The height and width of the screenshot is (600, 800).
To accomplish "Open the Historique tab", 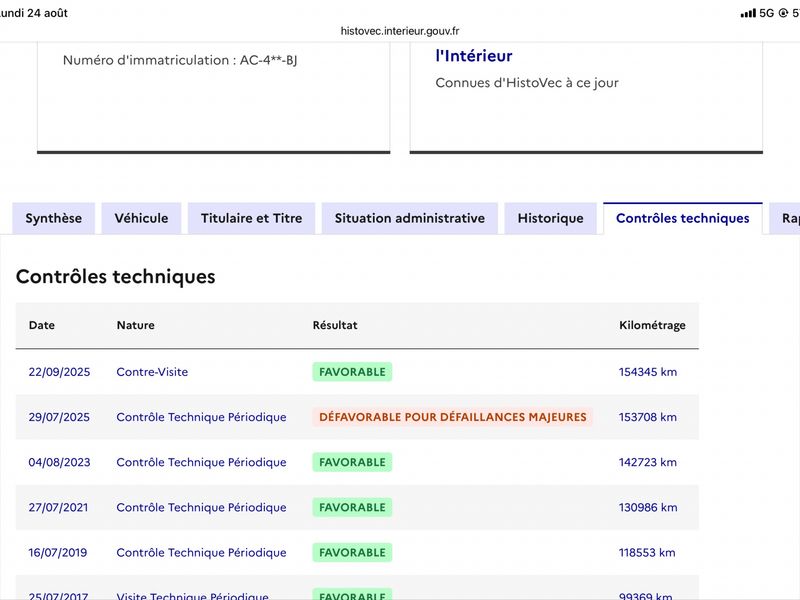I will (551, 218).
